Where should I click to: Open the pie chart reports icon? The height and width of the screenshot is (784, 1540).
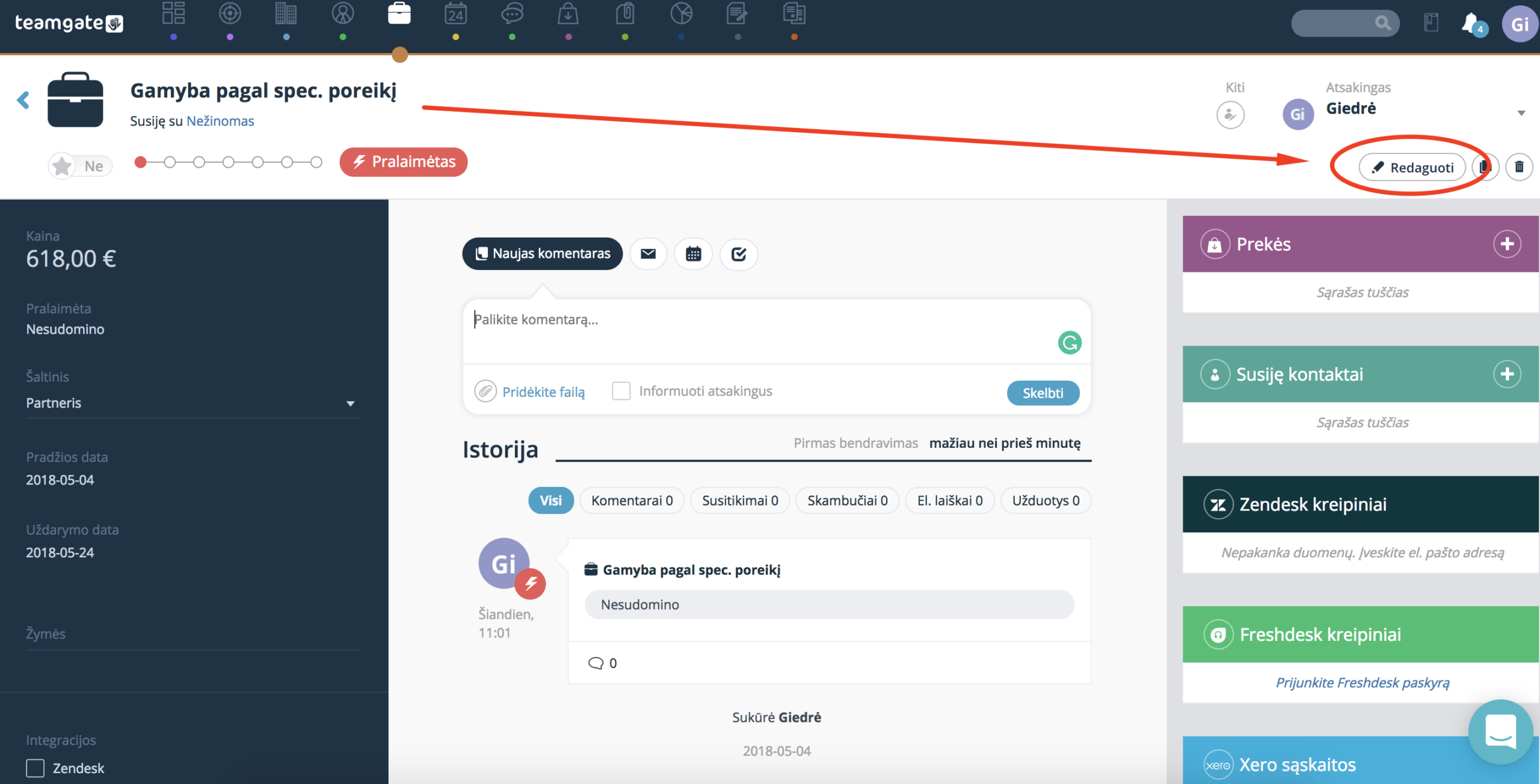click(681, 13)
